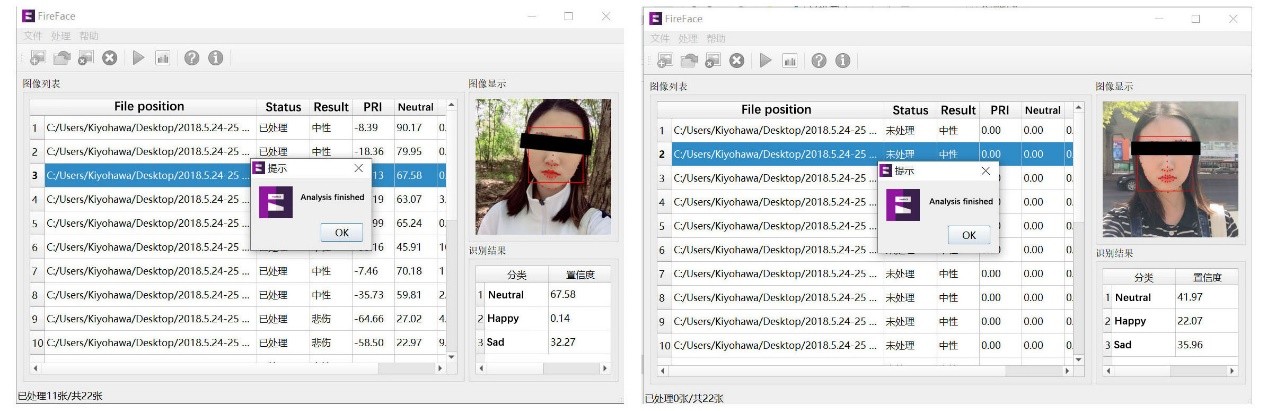This screenshot has width=1267, height=411.
Task: Click the image list scroll-down arrow in left window
Action: click(451, 356)
